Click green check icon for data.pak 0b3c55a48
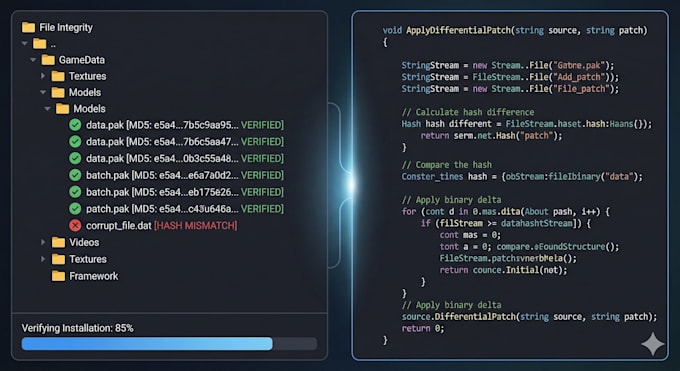 pos(75,158)
